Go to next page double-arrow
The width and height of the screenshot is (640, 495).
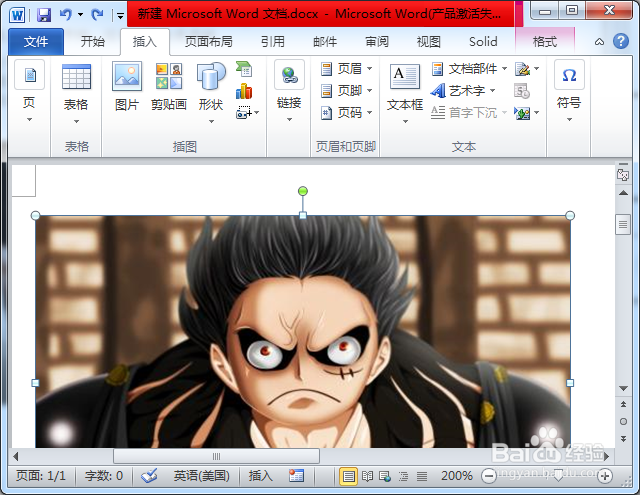click(623, 439)
